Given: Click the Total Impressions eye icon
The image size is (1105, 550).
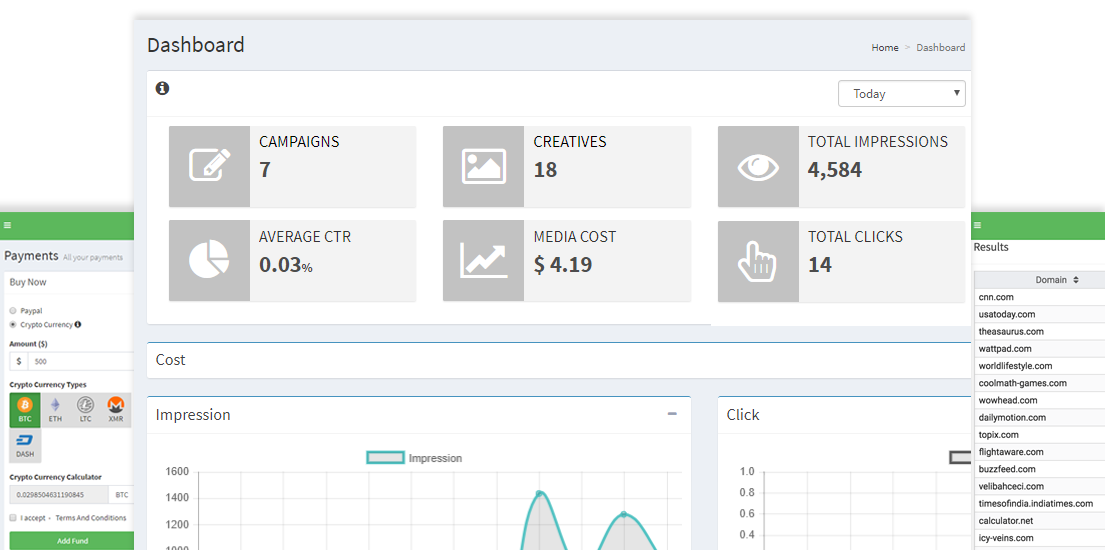Looking at the screenshot, I should pyautogui.click(x=758, y=166).
